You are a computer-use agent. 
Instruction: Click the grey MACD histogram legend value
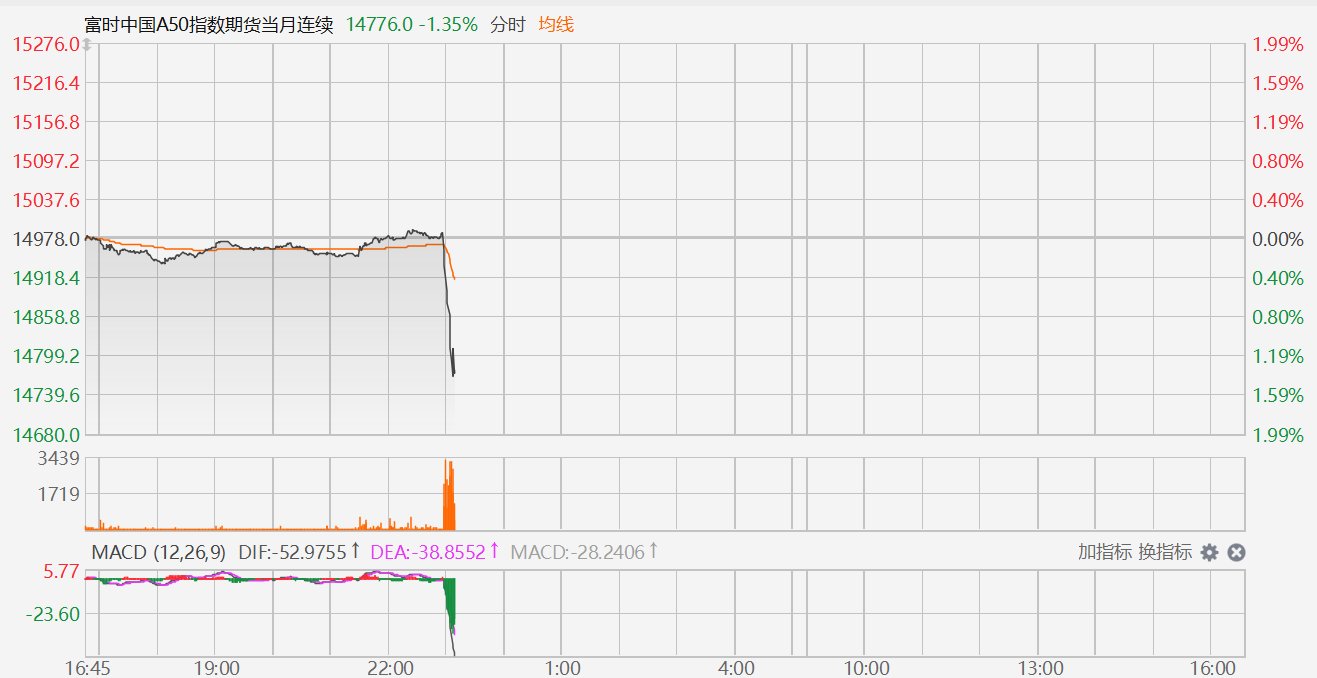(x=585, y=552)
